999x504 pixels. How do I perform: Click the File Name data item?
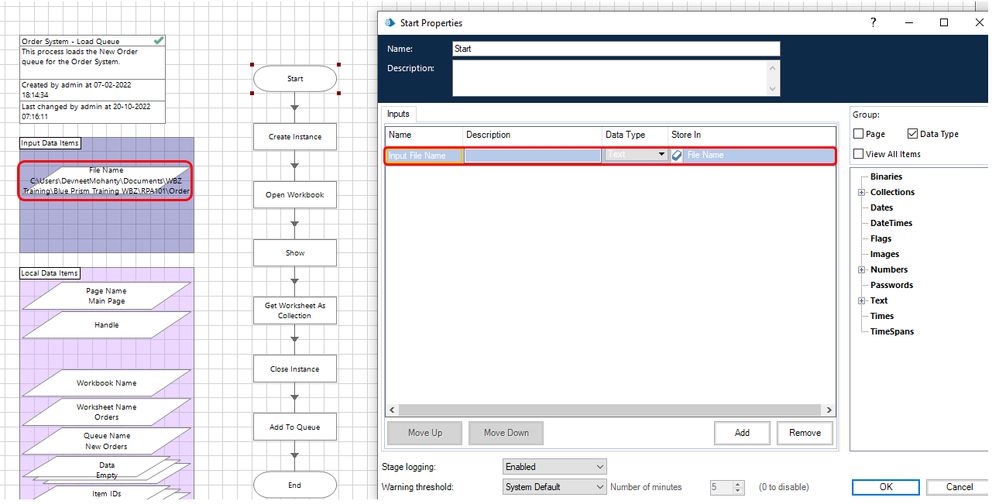pyautogui.click(x=106, y=180)
